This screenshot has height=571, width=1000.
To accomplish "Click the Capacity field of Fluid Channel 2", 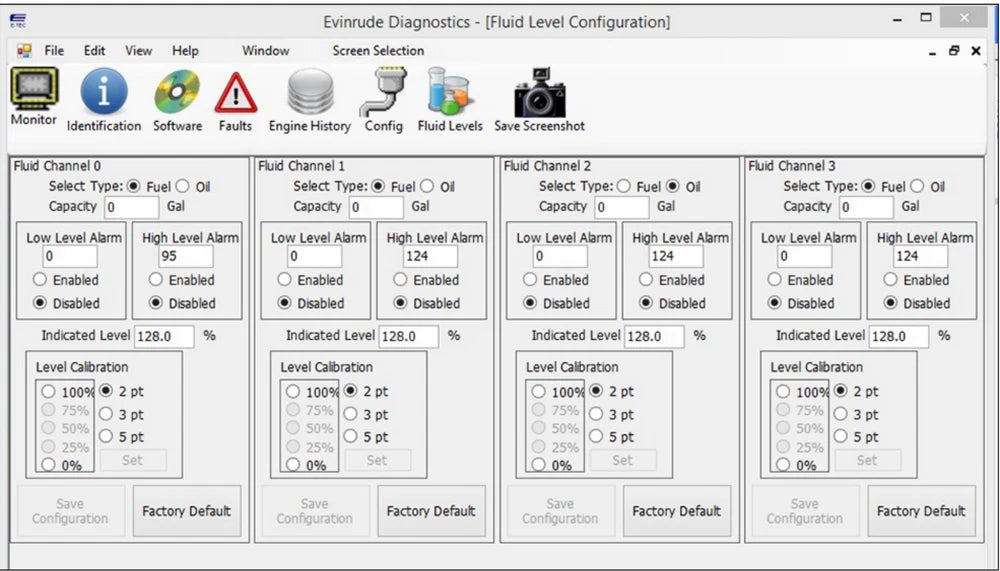I will coord(622,207).
